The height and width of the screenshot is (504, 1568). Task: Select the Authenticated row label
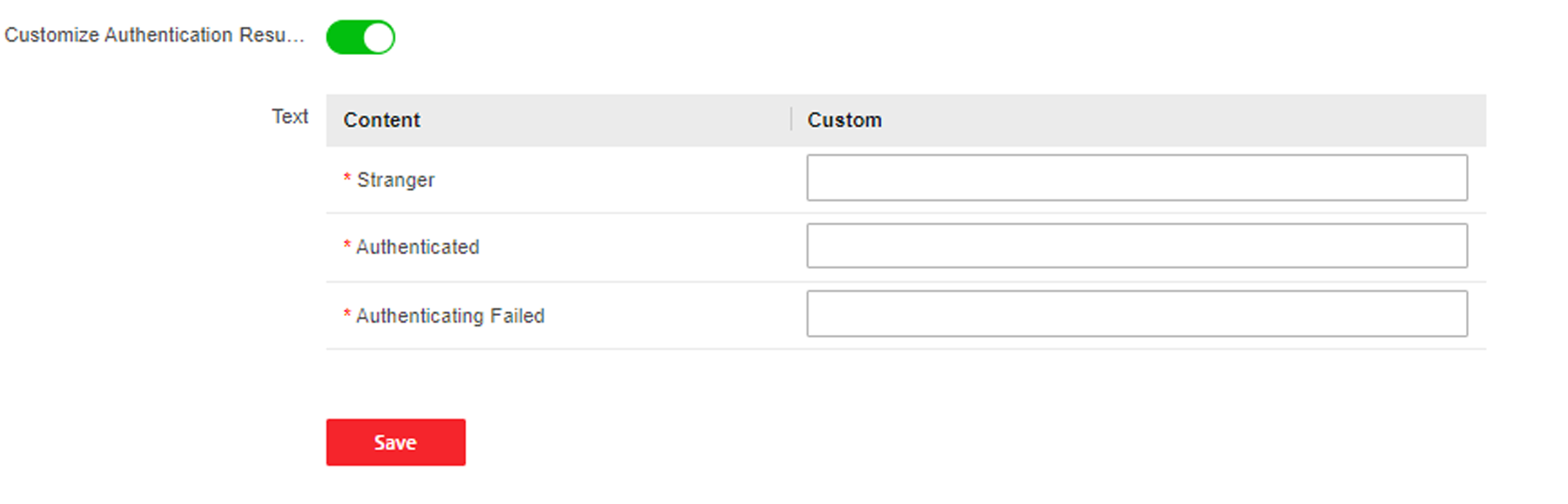[x=418, y=247]
